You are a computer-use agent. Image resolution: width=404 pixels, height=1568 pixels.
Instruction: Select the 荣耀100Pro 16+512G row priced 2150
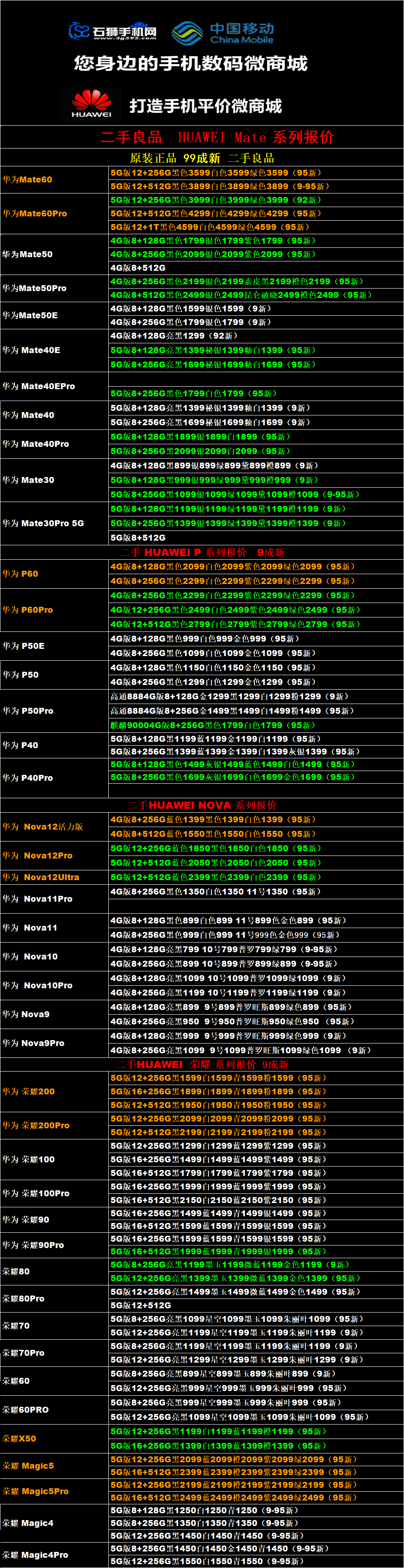point(256,1201)
